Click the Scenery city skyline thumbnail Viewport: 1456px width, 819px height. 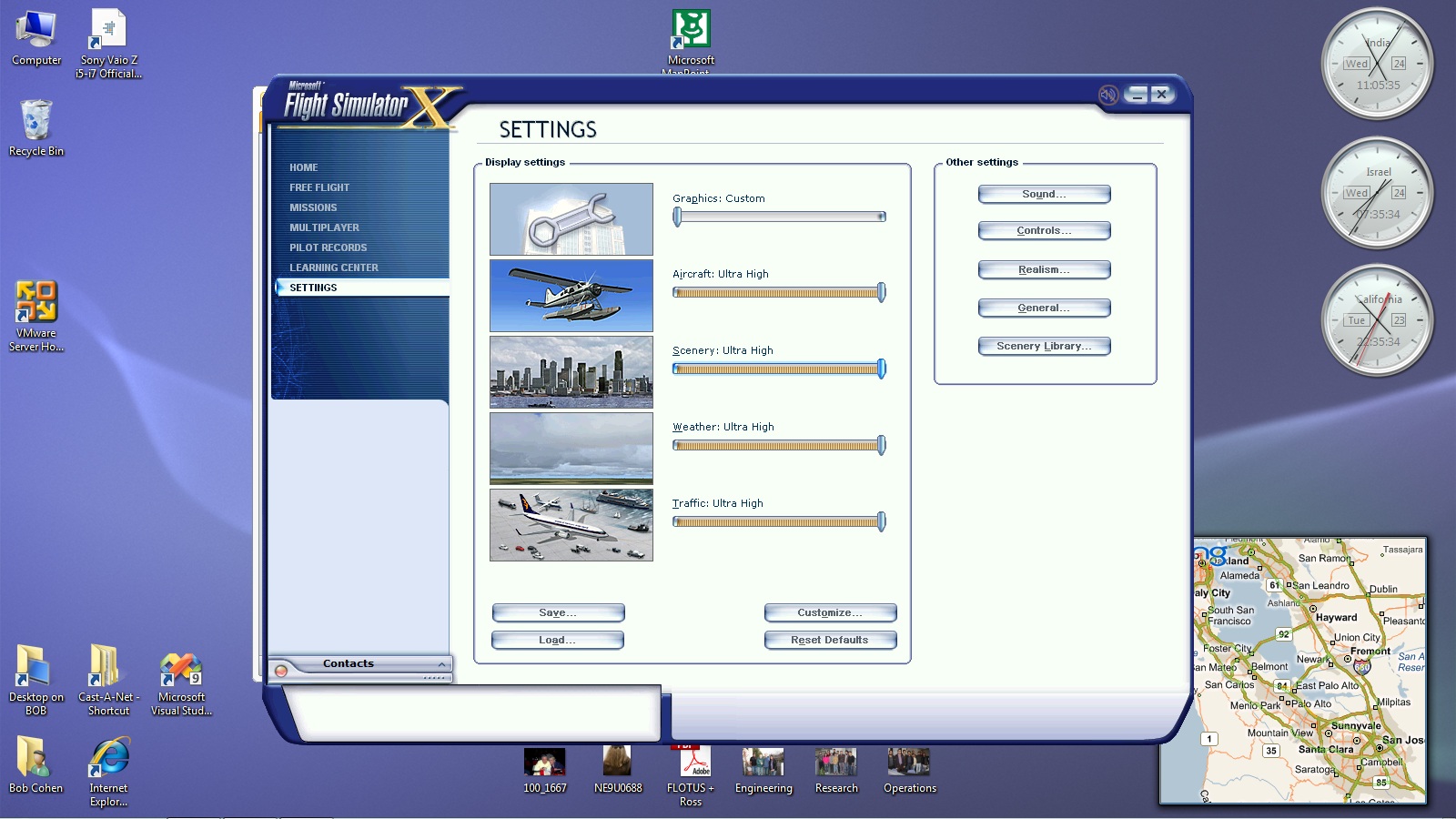coord(571,372)
